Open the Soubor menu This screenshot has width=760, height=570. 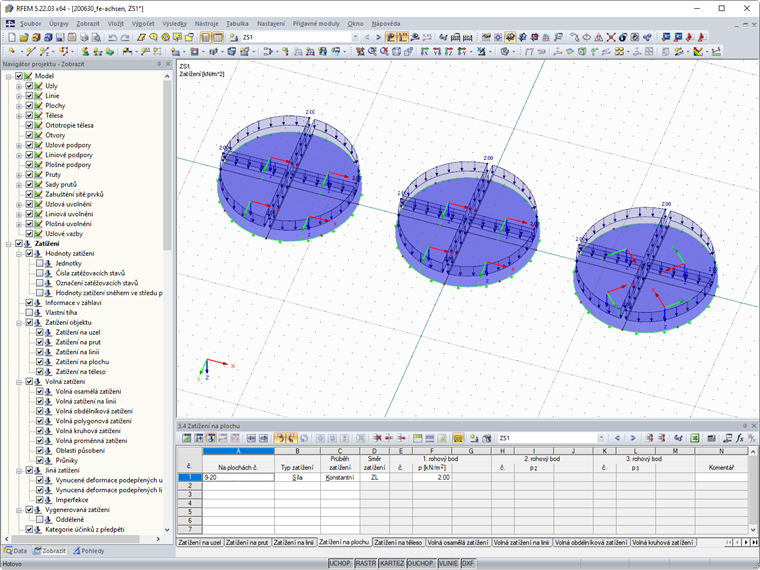[31, 23]
